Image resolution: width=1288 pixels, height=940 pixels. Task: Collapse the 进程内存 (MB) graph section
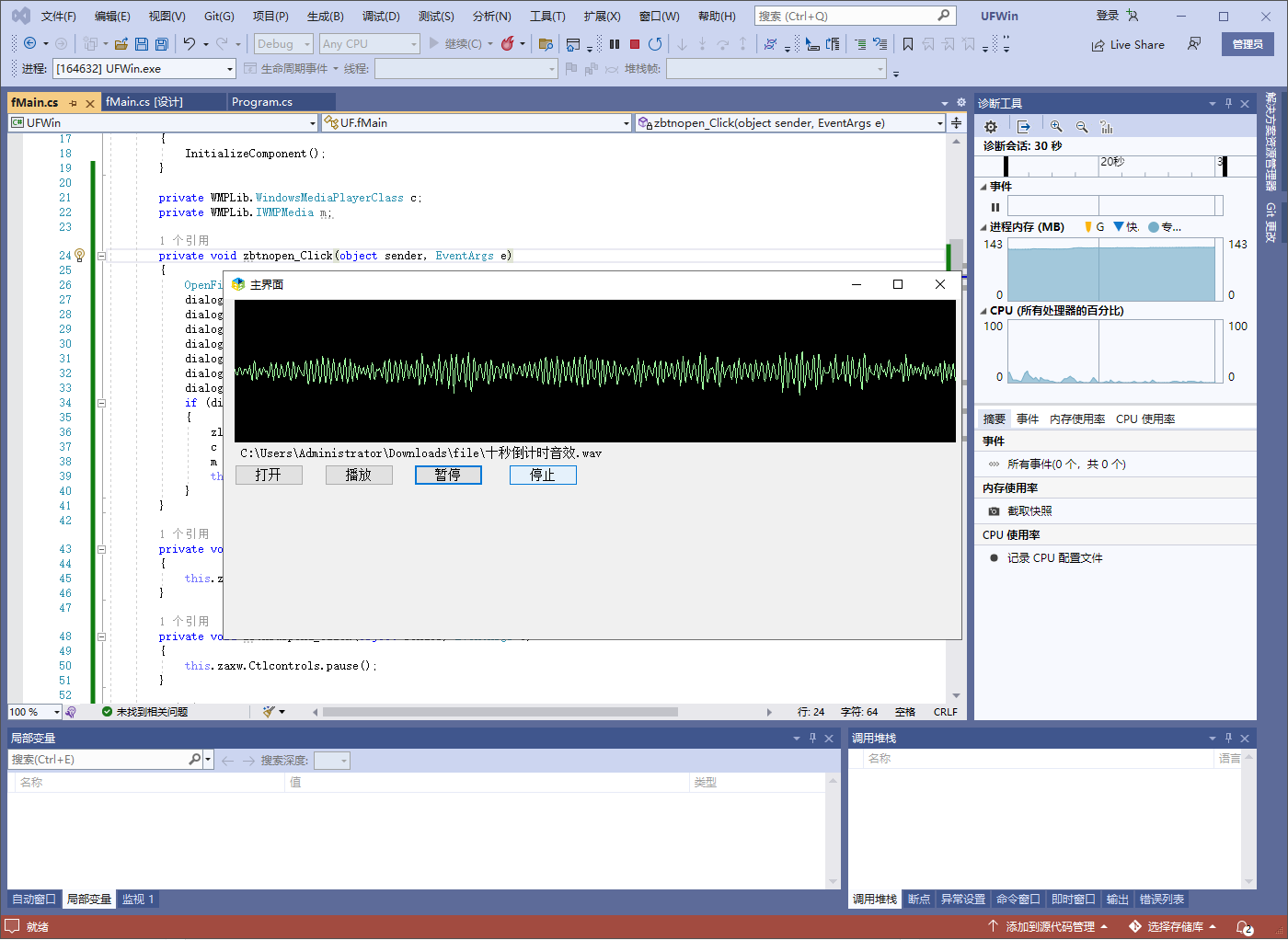(x=983, y=227)
